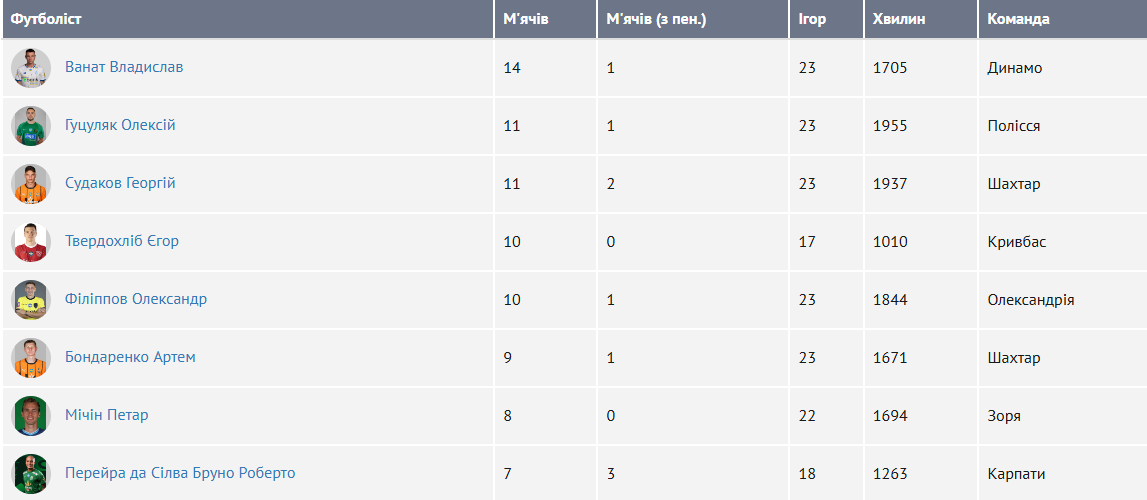Viewport: 1147px width, 500px height.
Task: Open Бондаренко Артем player page
Action: click(130, 357)
